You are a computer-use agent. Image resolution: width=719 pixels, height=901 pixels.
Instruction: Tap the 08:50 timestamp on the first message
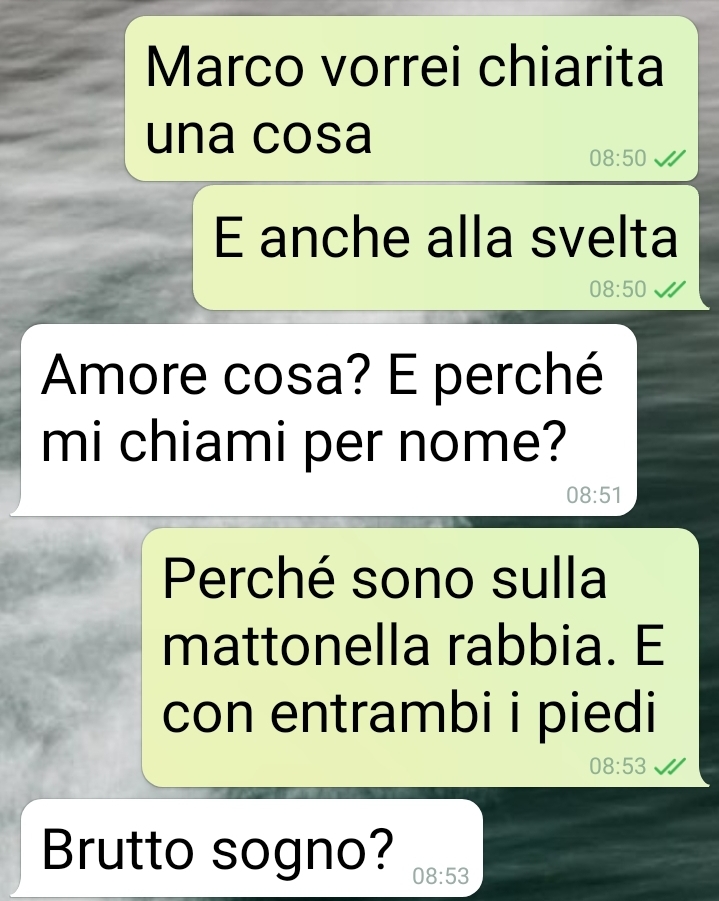tap(618, 158)
